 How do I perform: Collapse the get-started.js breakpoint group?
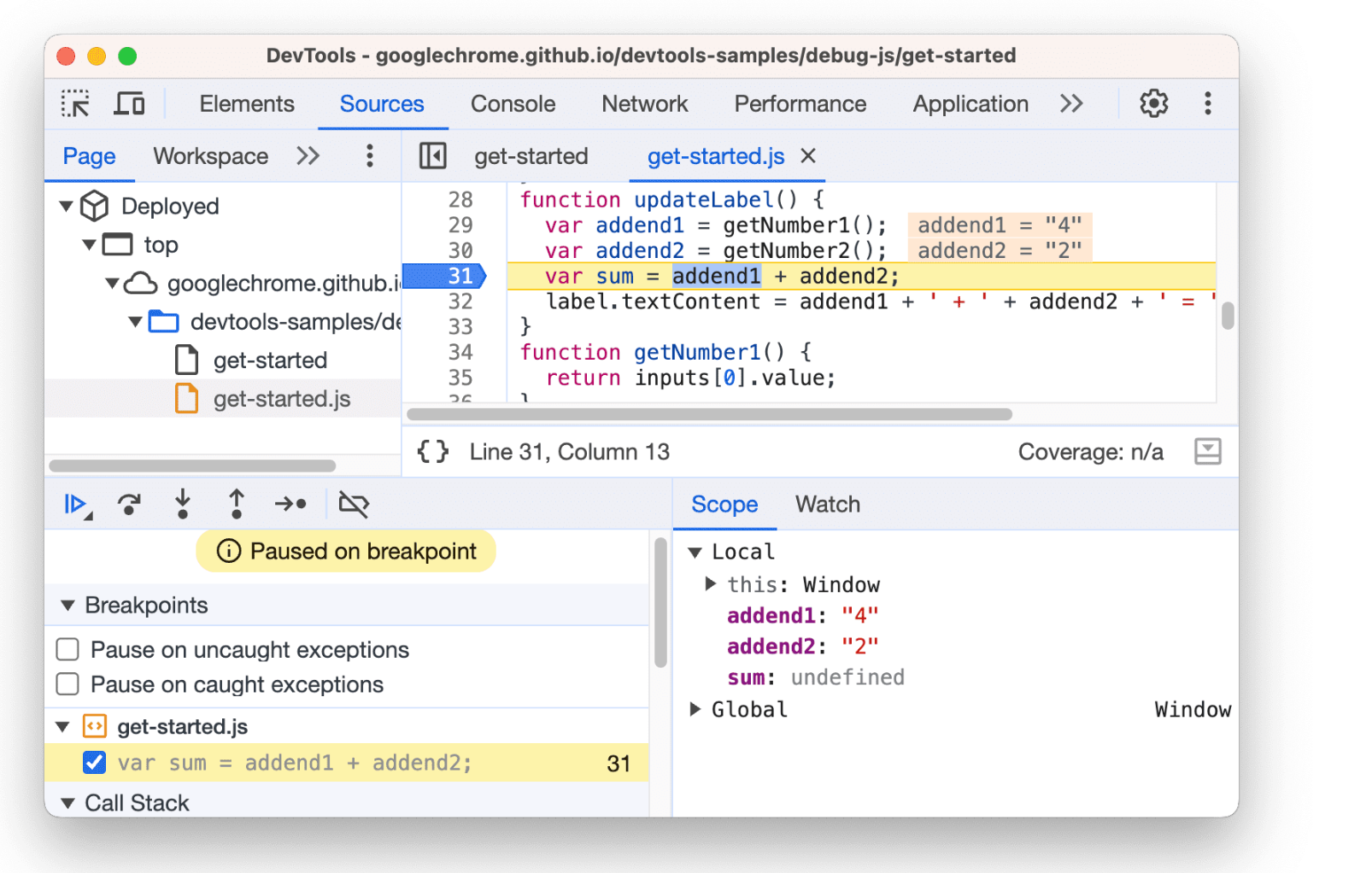point(62,727)
